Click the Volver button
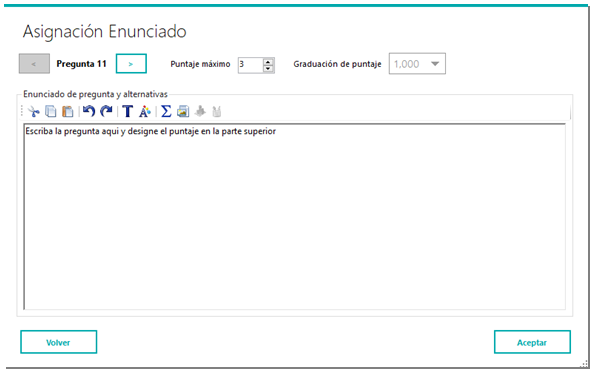The image size is (593, 372). [59, 342]
